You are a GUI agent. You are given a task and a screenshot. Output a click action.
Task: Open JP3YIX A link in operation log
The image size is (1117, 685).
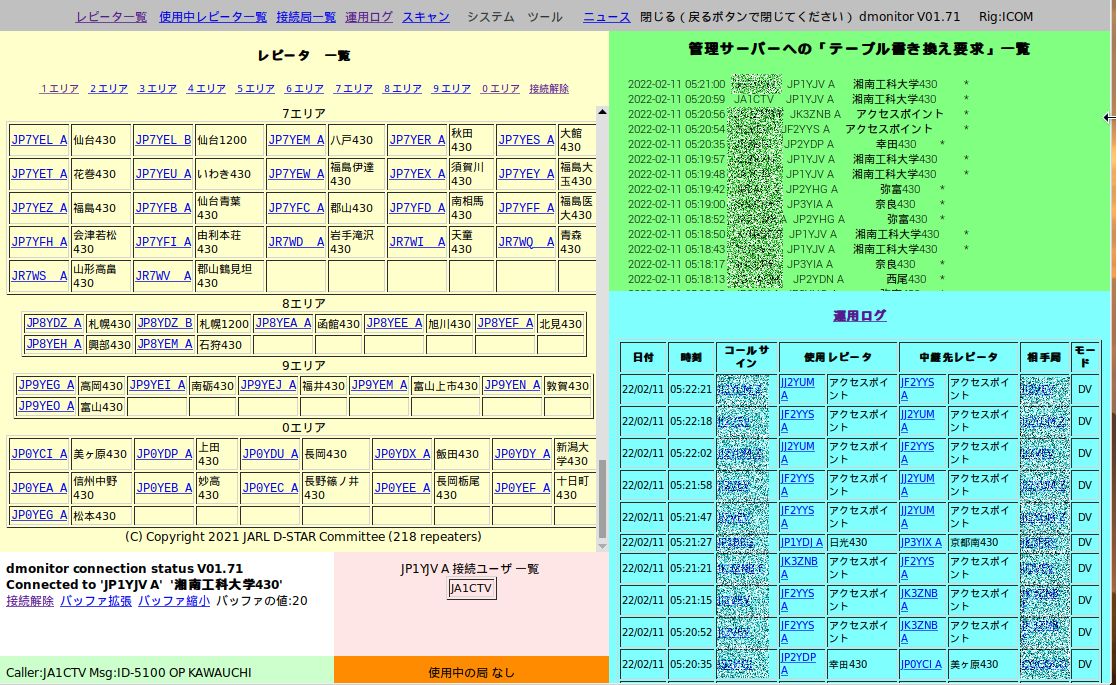point(921,542)
